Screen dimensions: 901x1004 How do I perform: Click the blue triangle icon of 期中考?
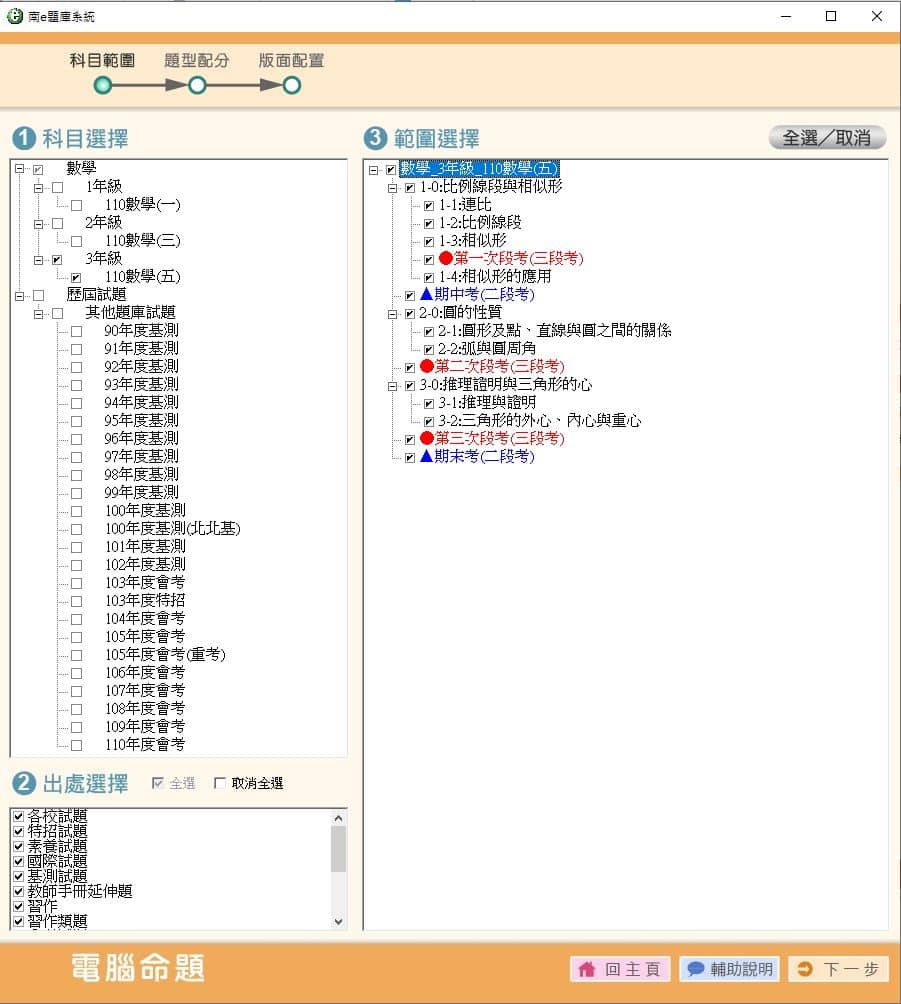[x=426, y=294]
